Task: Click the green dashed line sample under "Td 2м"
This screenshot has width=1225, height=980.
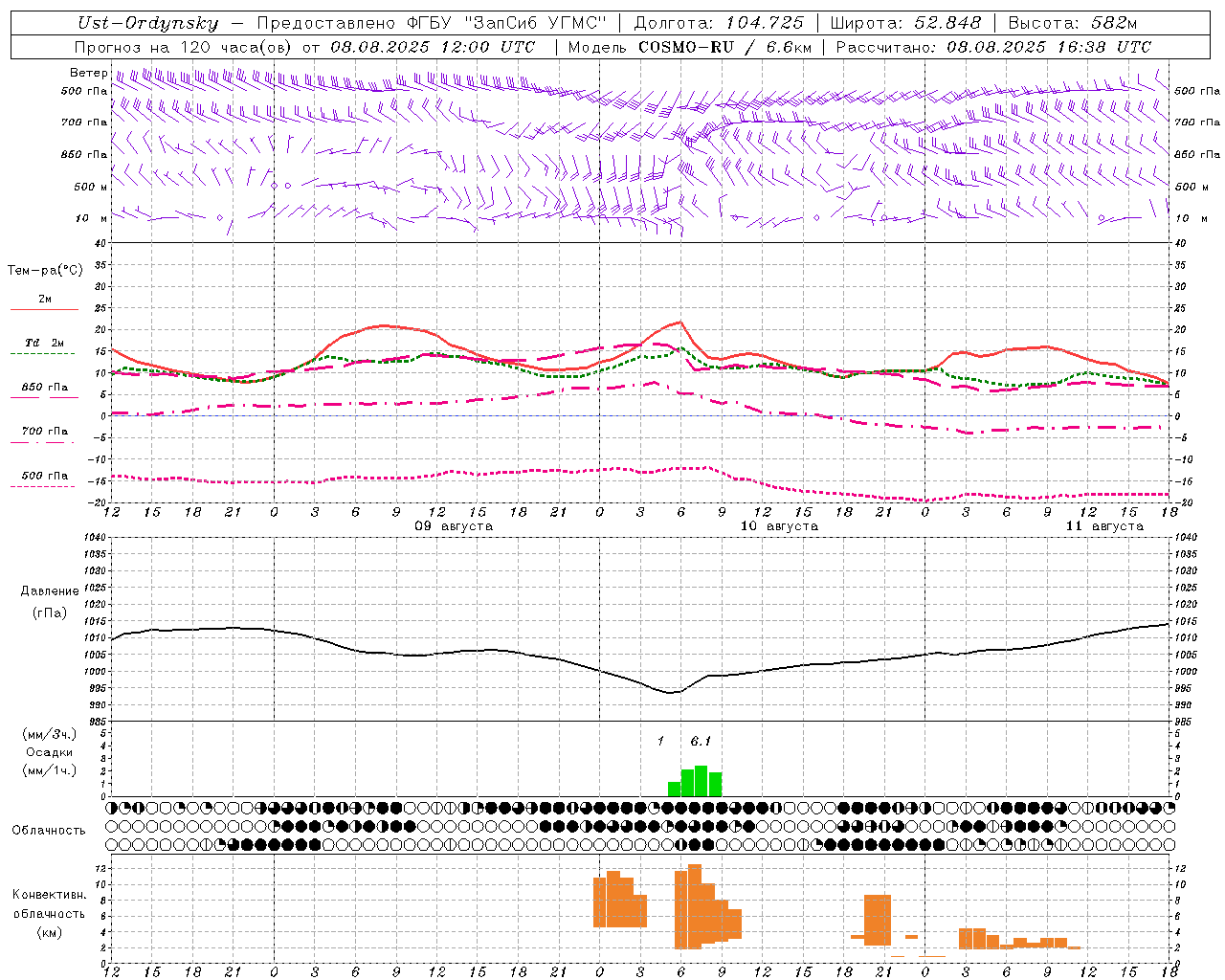Action: click(x=44, y=353)
